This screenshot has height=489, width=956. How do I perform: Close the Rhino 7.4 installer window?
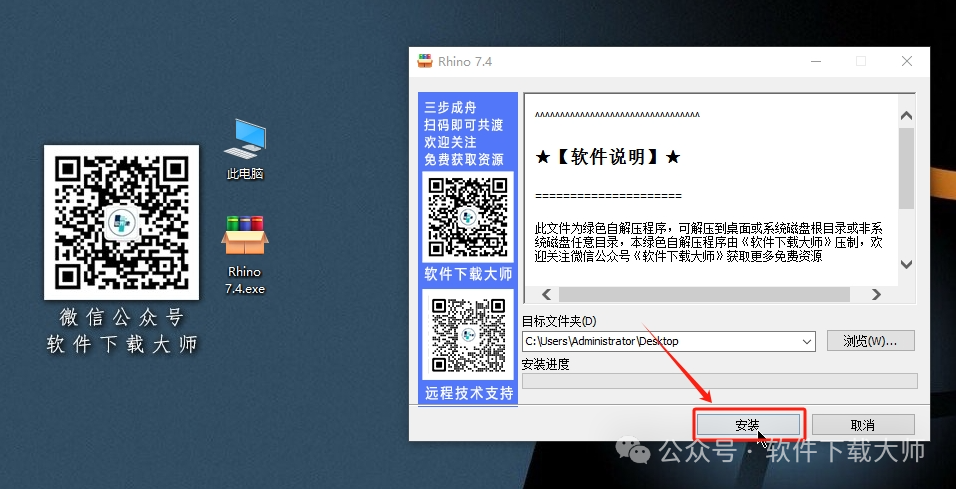coord(907,61)
